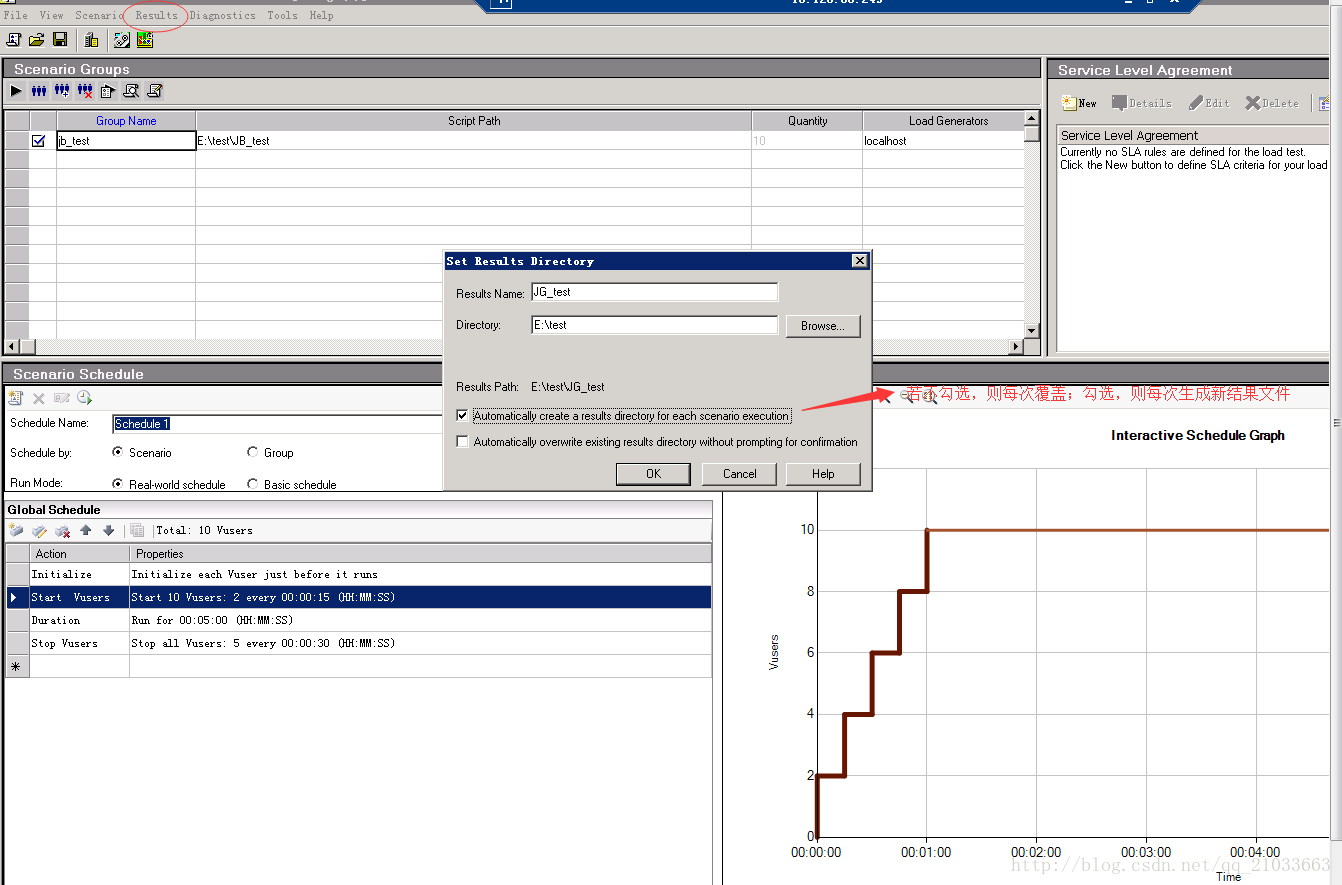
Task: Open the Results menu
Action: (x=157, y=15)
